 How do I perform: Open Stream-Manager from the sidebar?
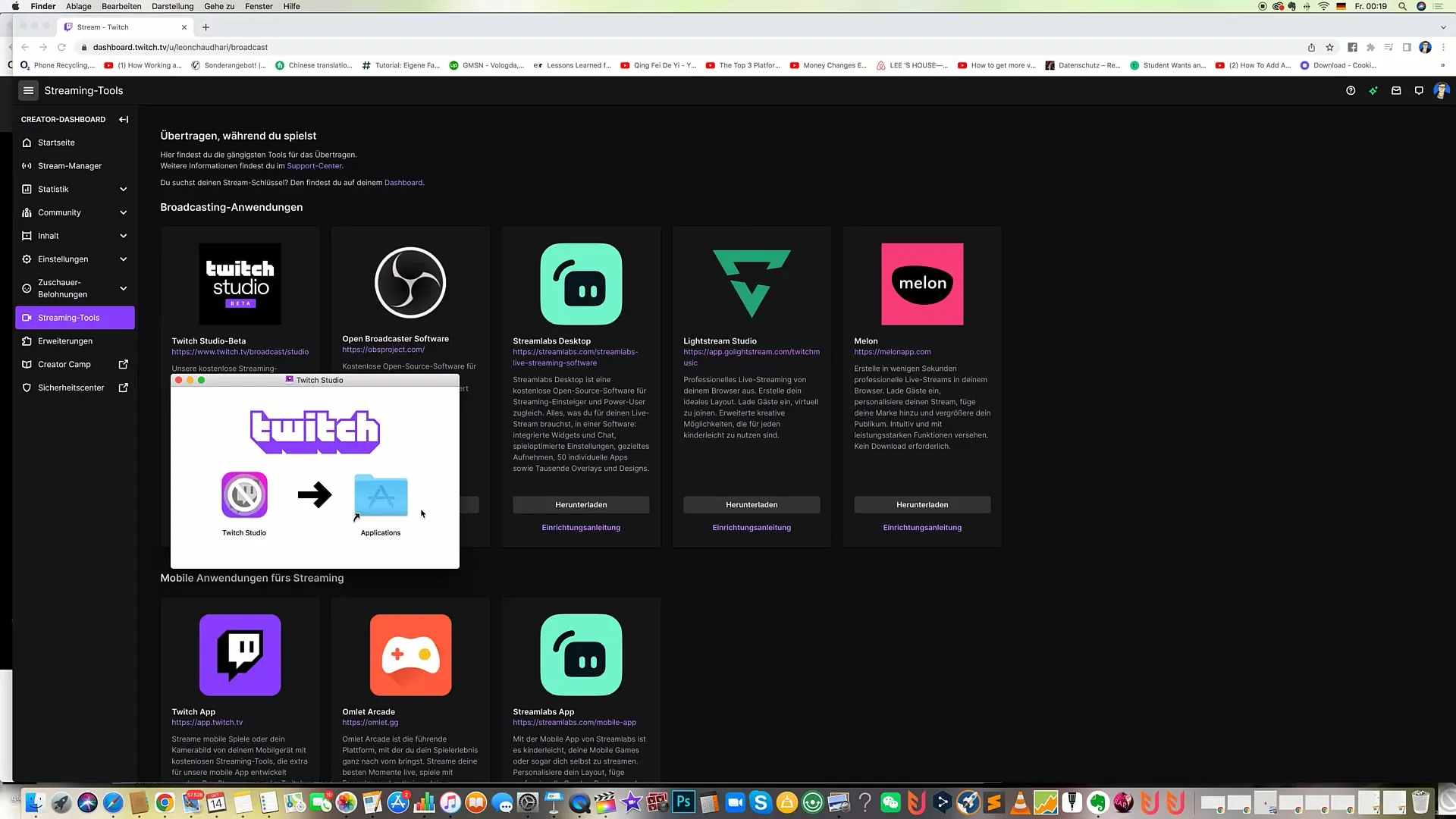coord(70,166)
